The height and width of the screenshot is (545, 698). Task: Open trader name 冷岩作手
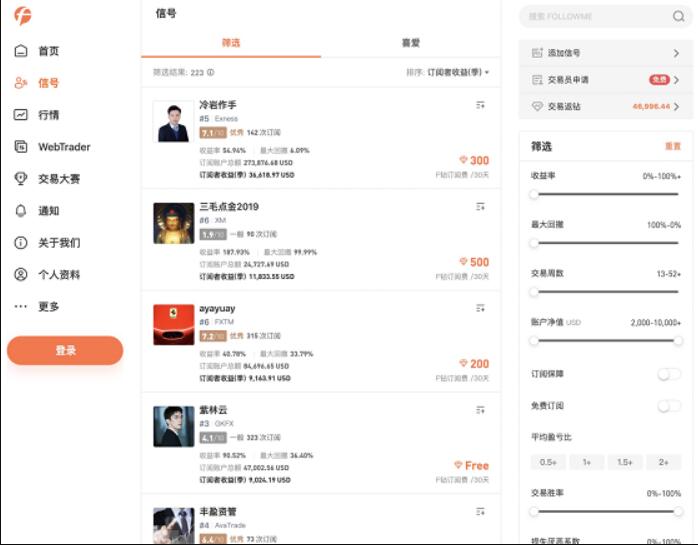(218, 105)
